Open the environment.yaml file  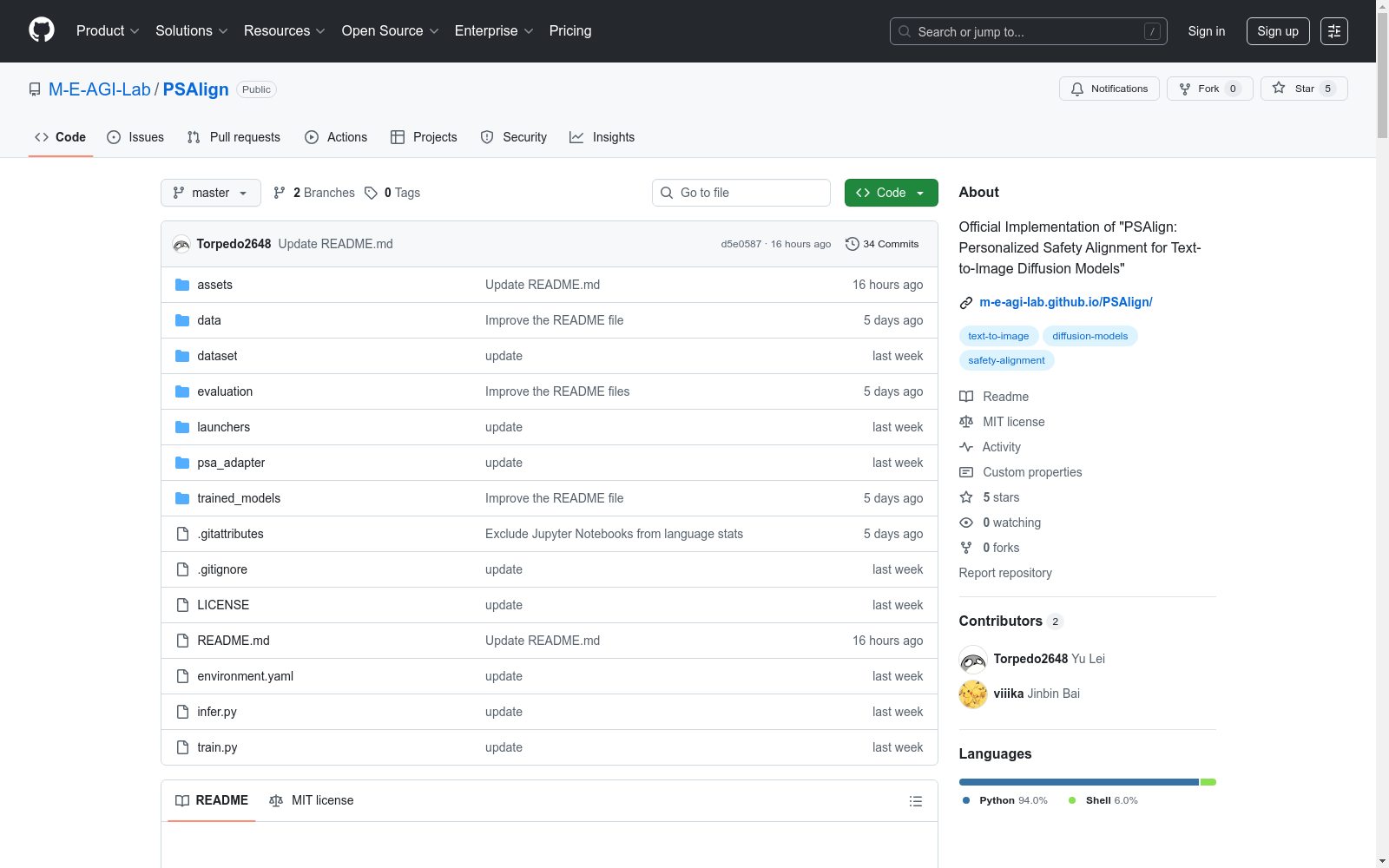pyautogui.click(x=246, y=676)
